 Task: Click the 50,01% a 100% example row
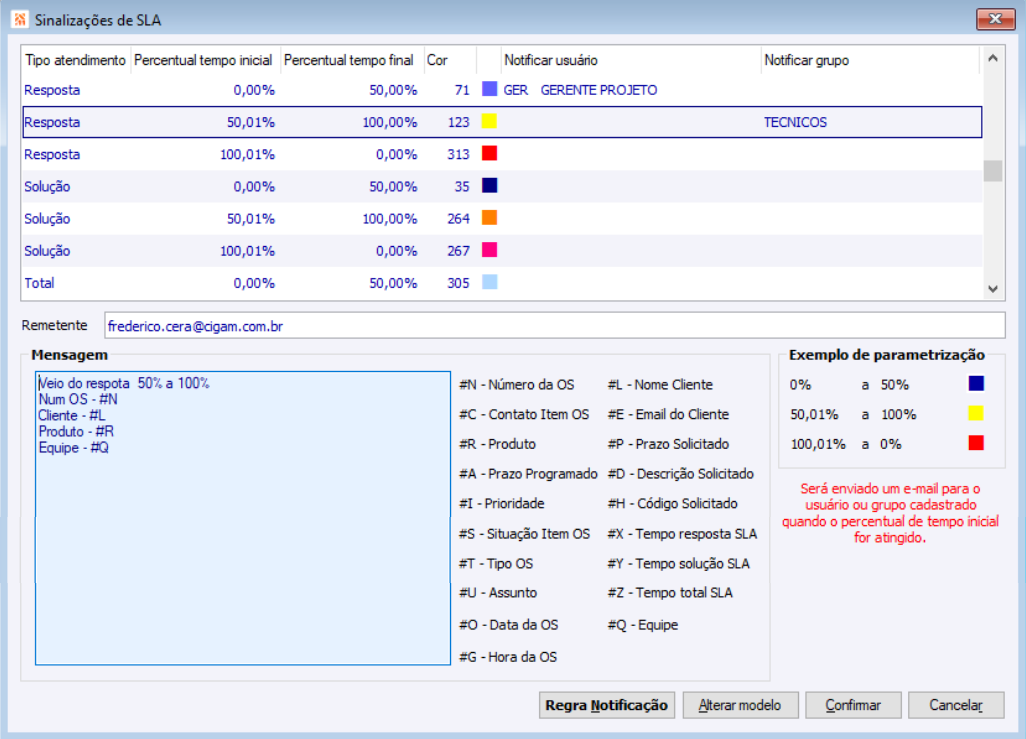tap(887, 414)
